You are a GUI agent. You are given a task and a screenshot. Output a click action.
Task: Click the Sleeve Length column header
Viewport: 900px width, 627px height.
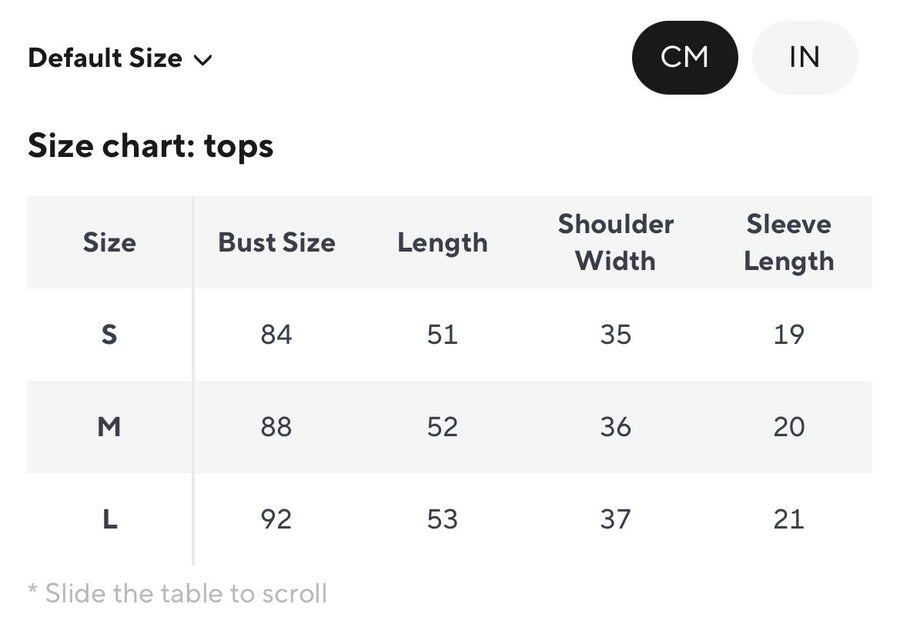[x=789, y=243]
